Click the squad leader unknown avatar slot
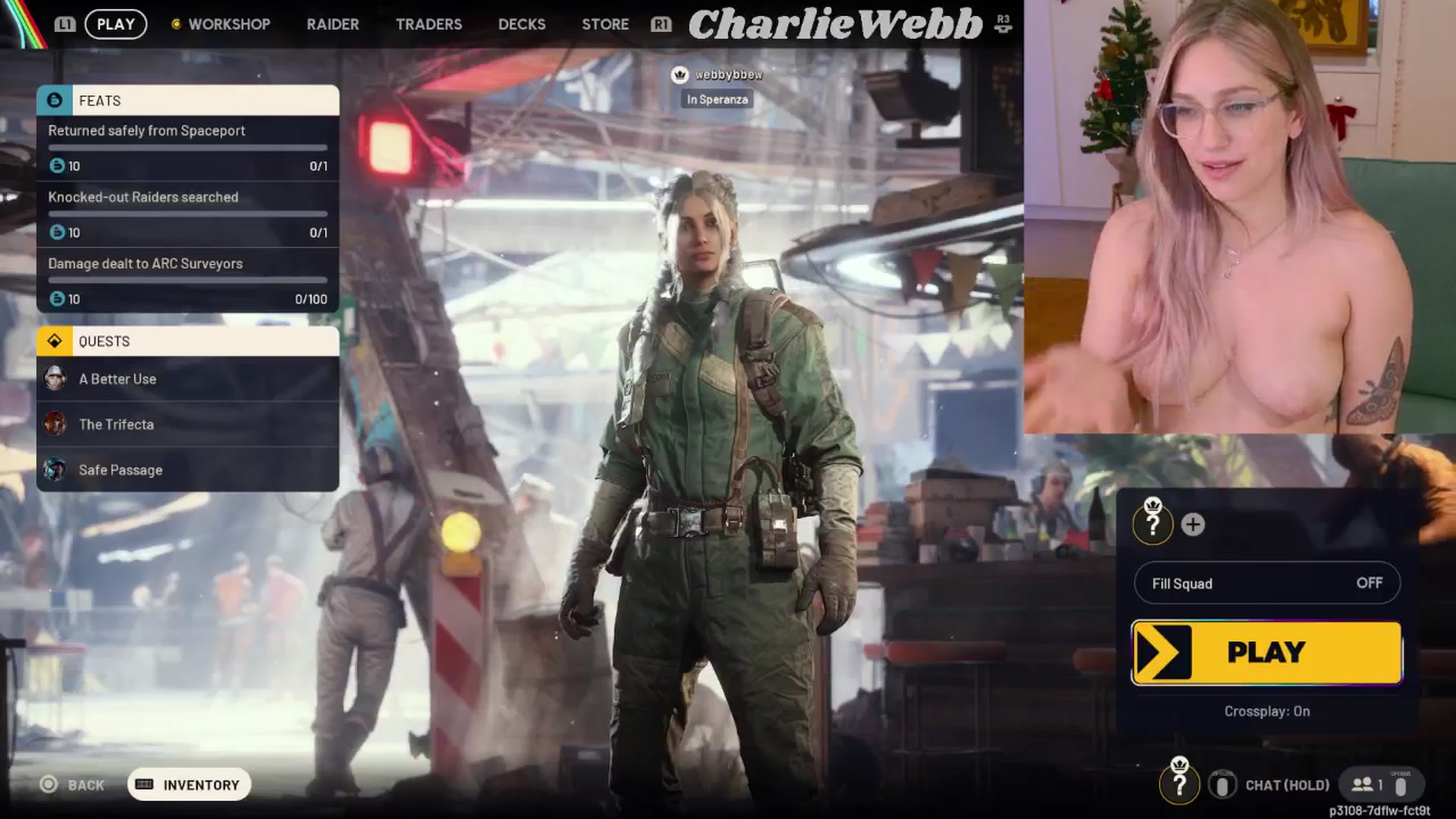1456x819 pixels. pyautogui.click(x=1153, y=522)
